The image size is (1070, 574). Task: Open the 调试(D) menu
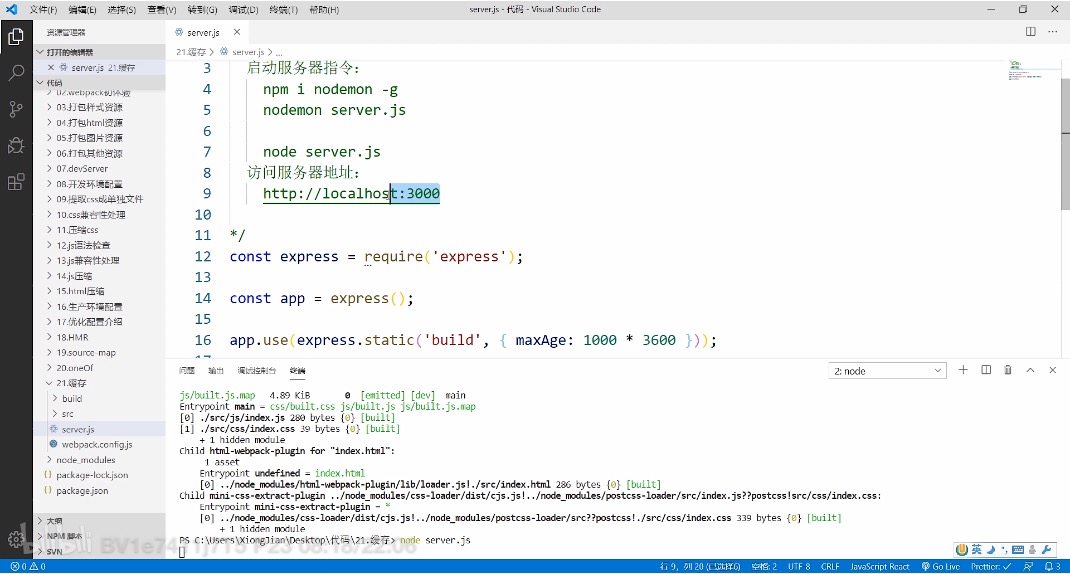point(243,10)
